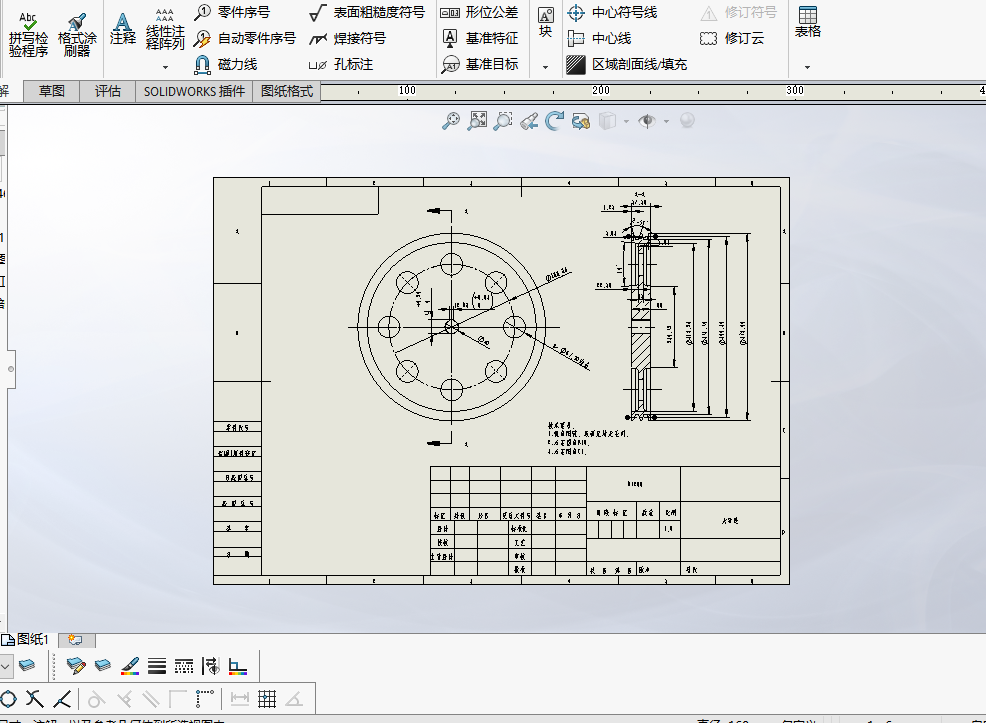This screenshot has height=723, width=986.
Task: Click the layer icon next to Line Color
Action: (102, 666)
